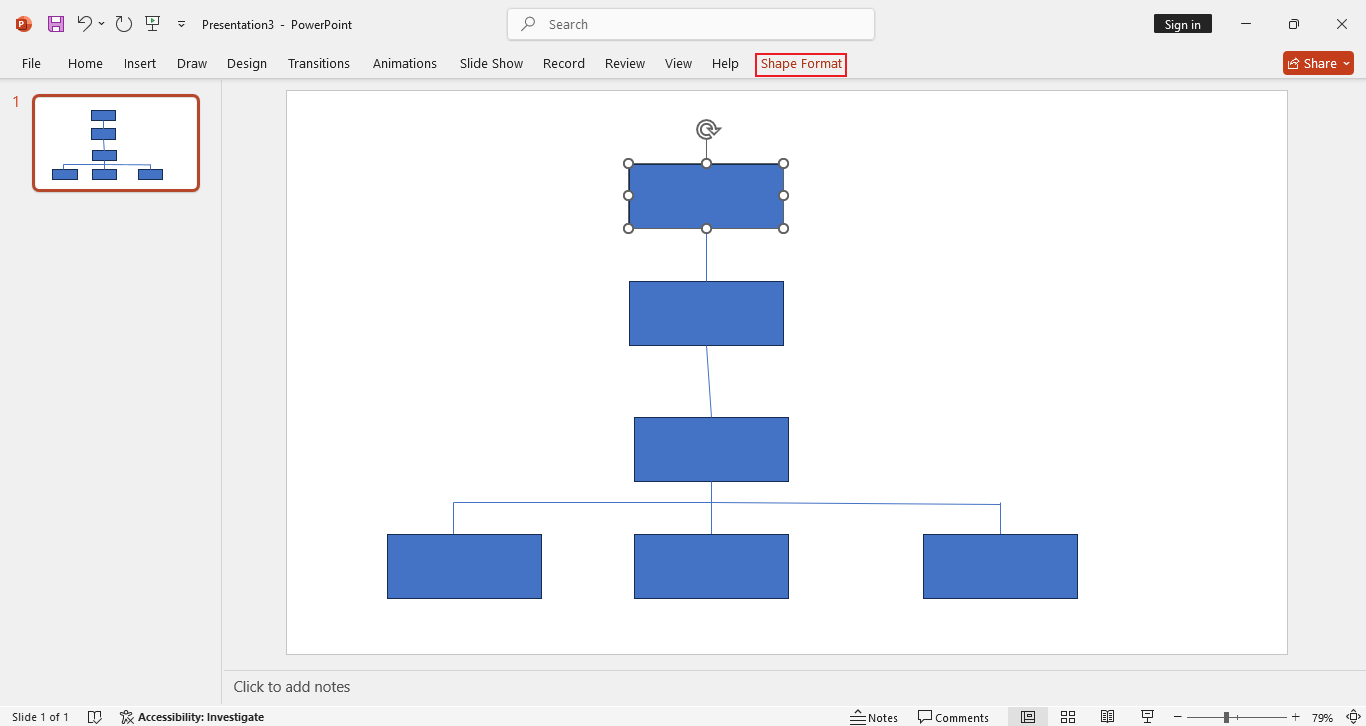Start Slide Show from status bar icon
Screen dimensions: 1366x726
pos(1147,716)
